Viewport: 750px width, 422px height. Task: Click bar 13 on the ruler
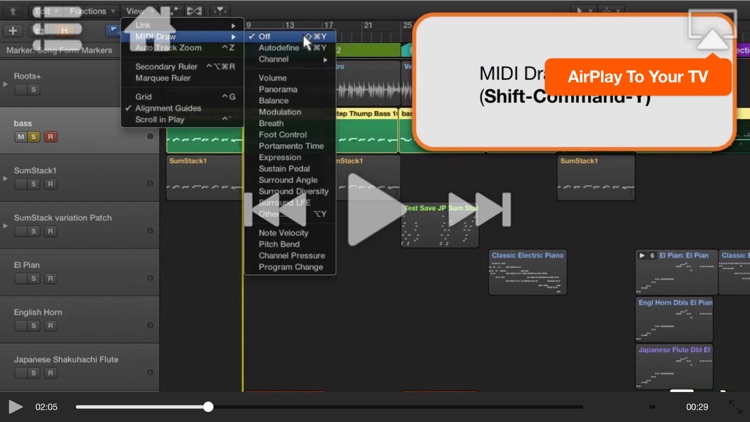tap(289, 25)
